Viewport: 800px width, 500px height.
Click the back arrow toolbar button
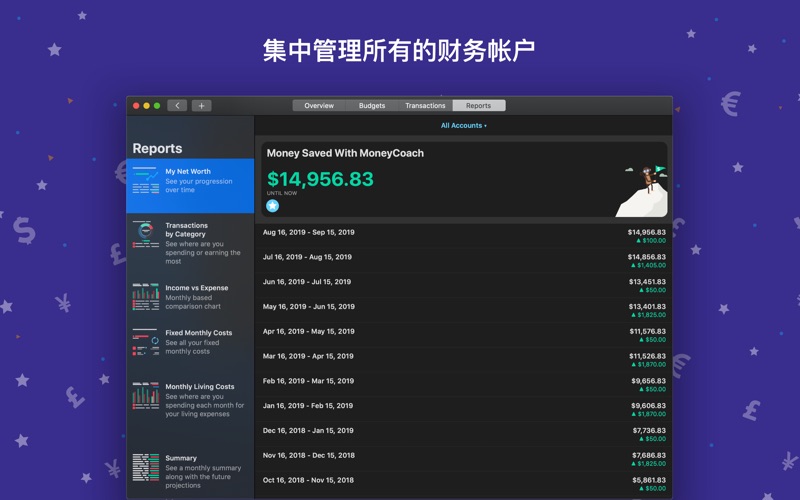pyautogui.click(x=177, y=106)
